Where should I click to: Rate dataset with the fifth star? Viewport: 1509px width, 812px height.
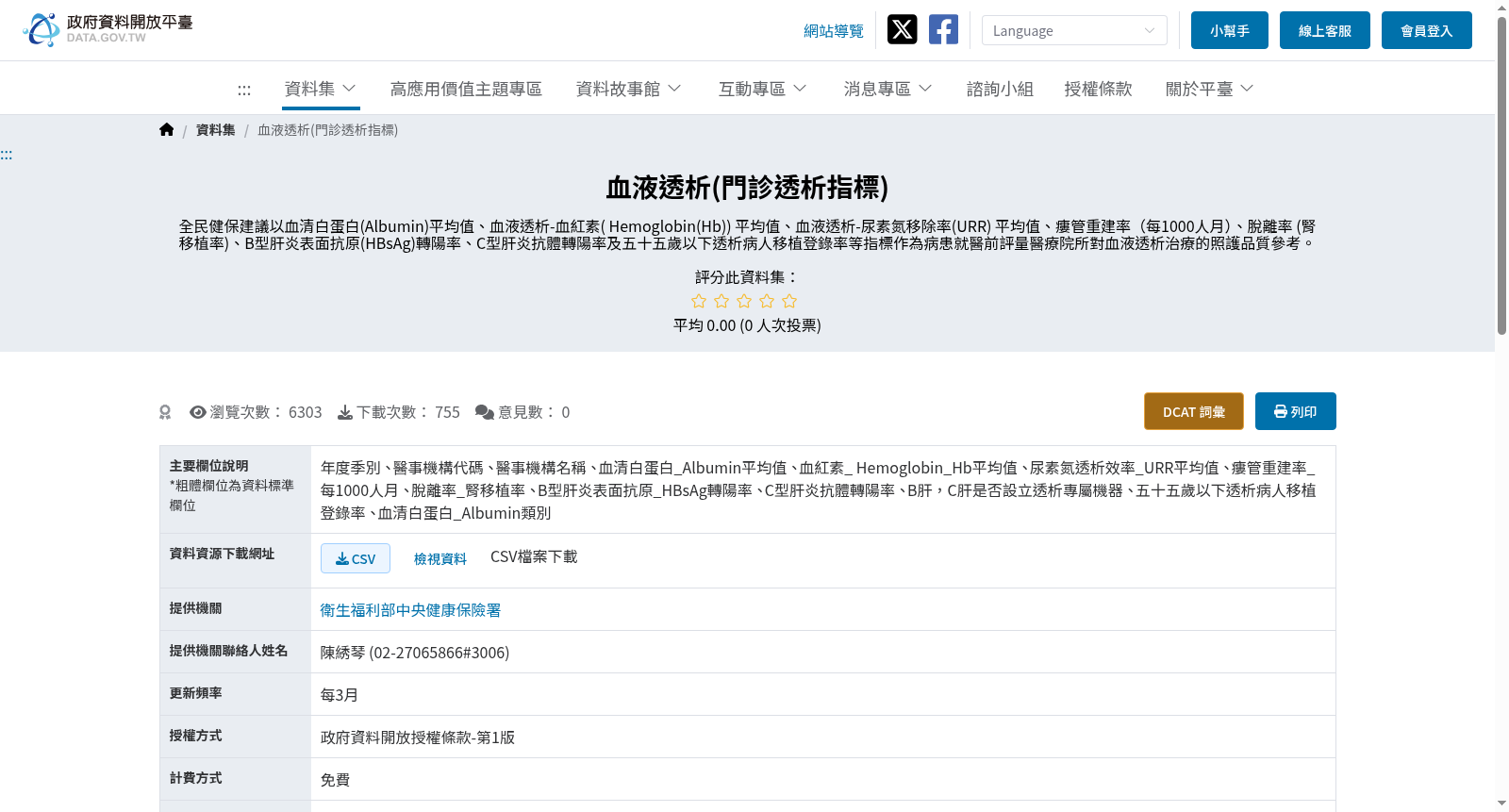pos(789,301)
